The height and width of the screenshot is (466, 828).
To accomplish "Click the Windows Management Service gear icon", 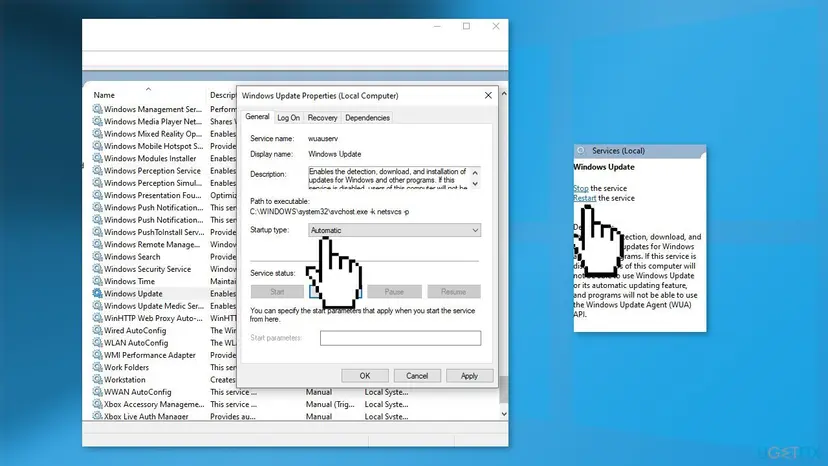I will coord(97,109).
